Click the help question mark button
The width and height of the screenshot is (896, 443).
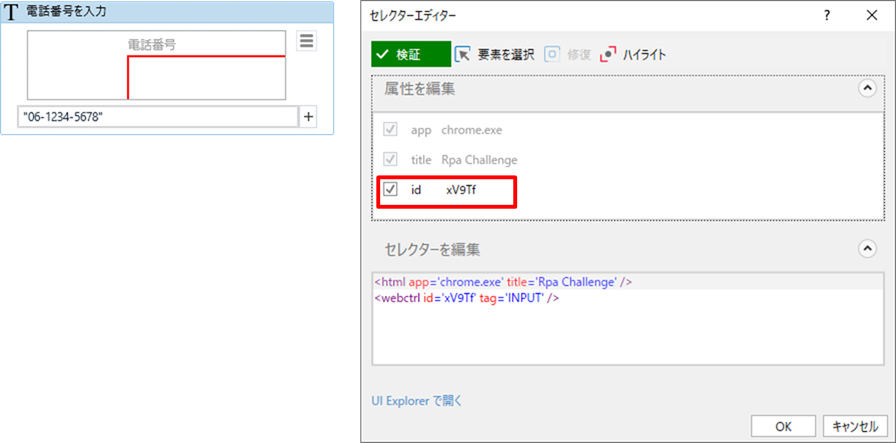pyautogui.click(x=827, y=15)
